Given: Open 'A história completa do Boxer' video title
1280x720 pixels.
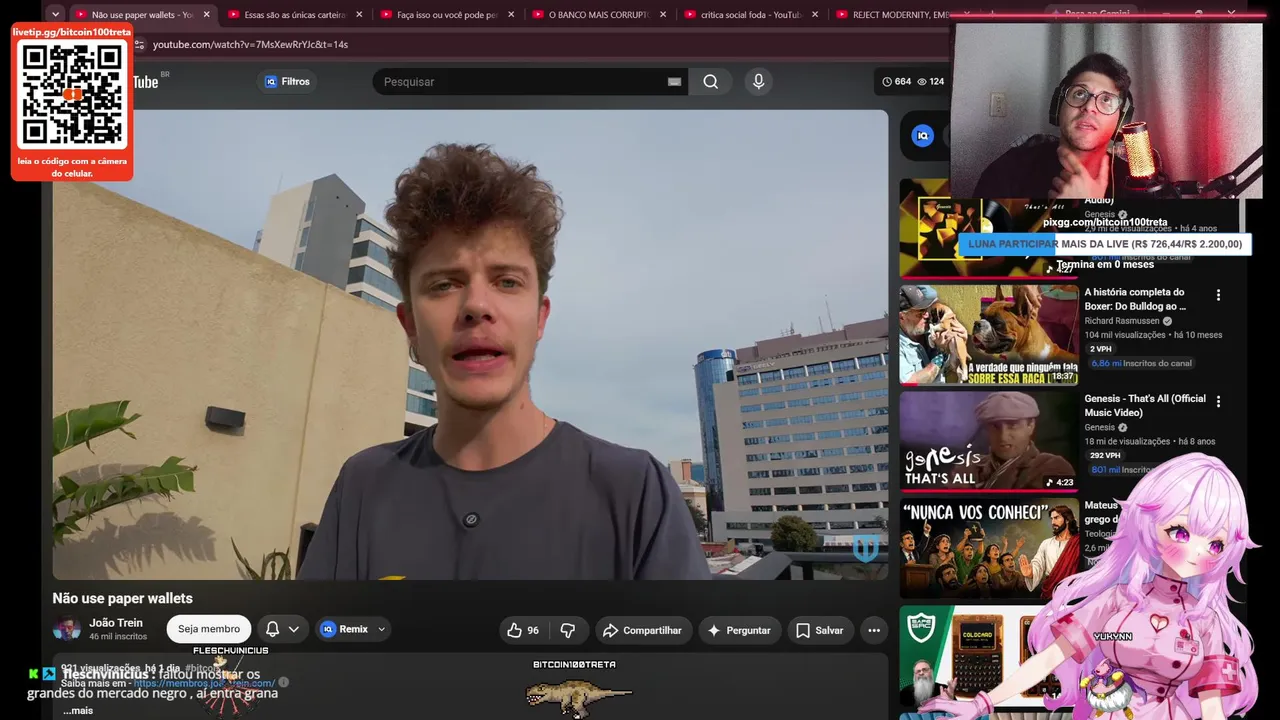Looking at the screenshot, I should tap(1135, 299).
